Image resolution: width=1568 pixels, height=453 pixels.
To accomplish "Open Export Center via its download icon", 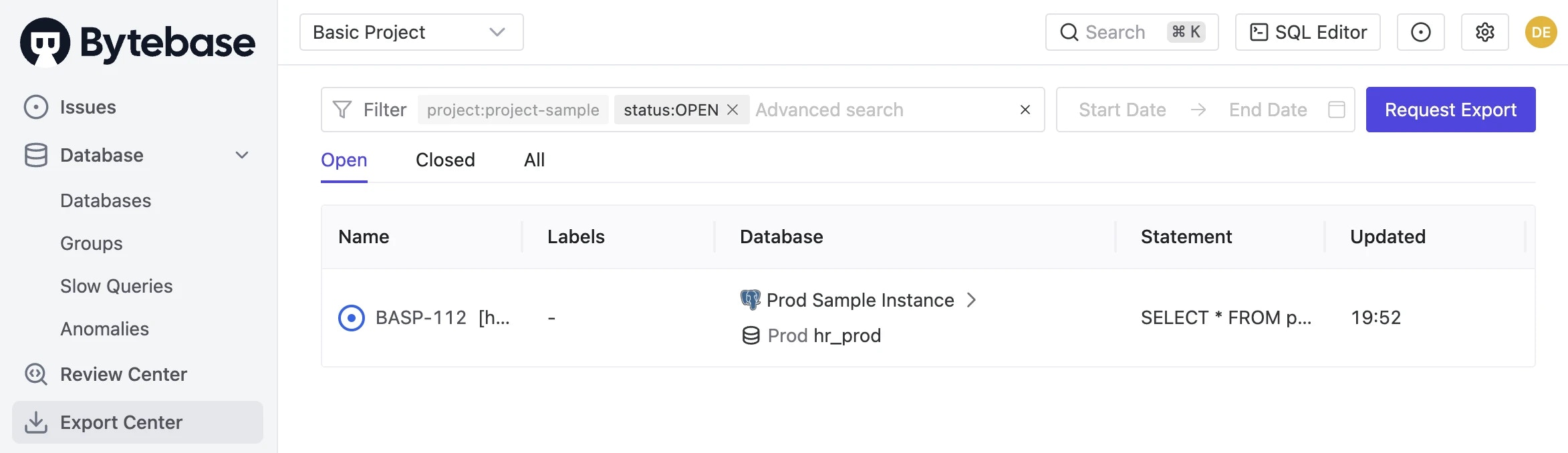I will pyautogui.click(x=35, y=422).
